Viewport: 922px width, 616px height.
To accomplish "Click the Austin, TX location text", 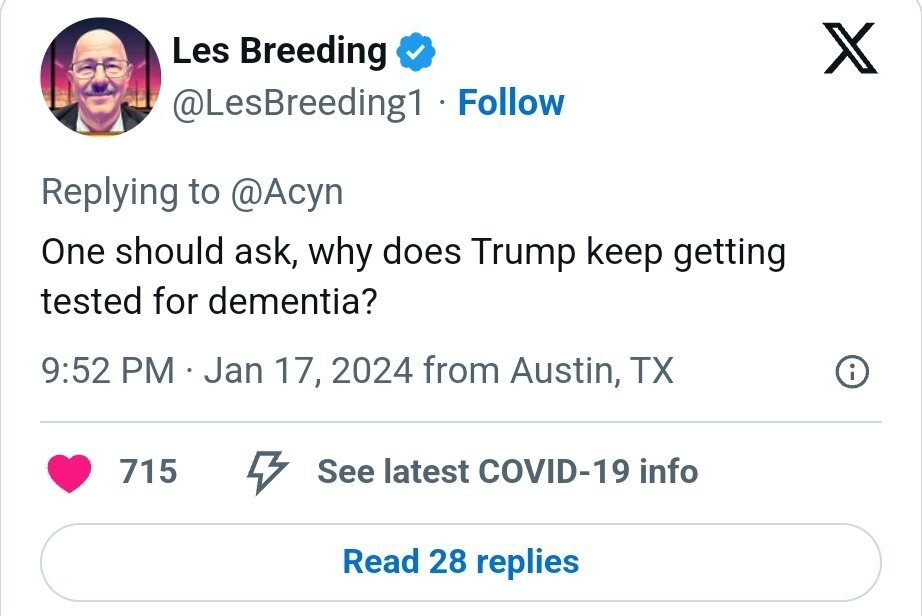I will point(592,371).
